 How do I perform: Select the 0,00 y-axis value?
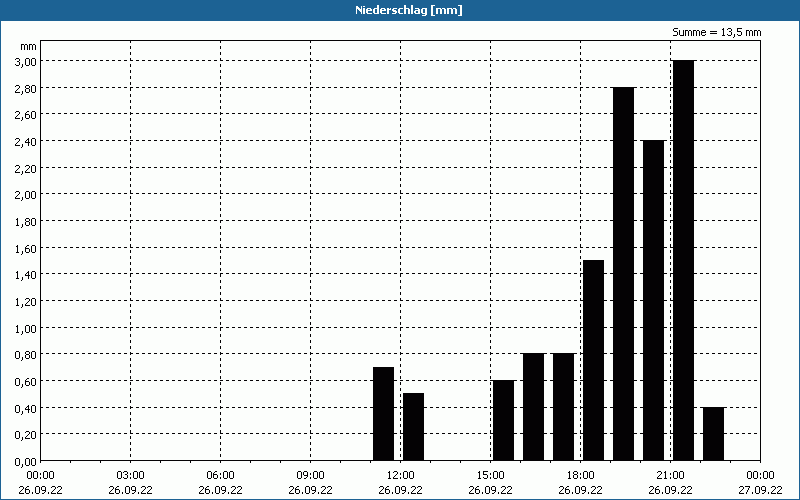click(26, 462)
